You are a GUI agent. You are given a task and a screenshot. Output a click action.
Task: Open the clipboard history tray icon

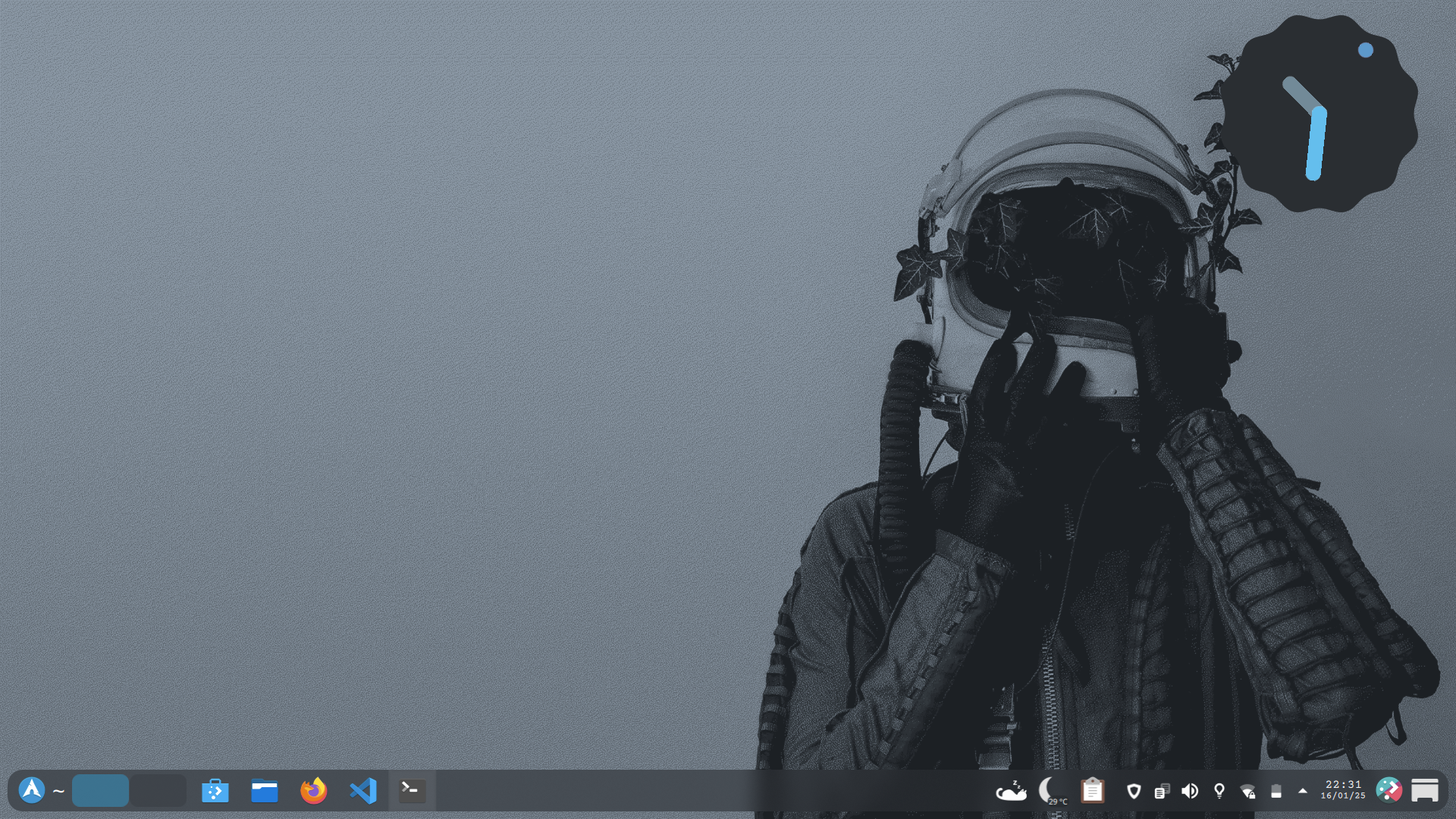(x=1093, y=791)
